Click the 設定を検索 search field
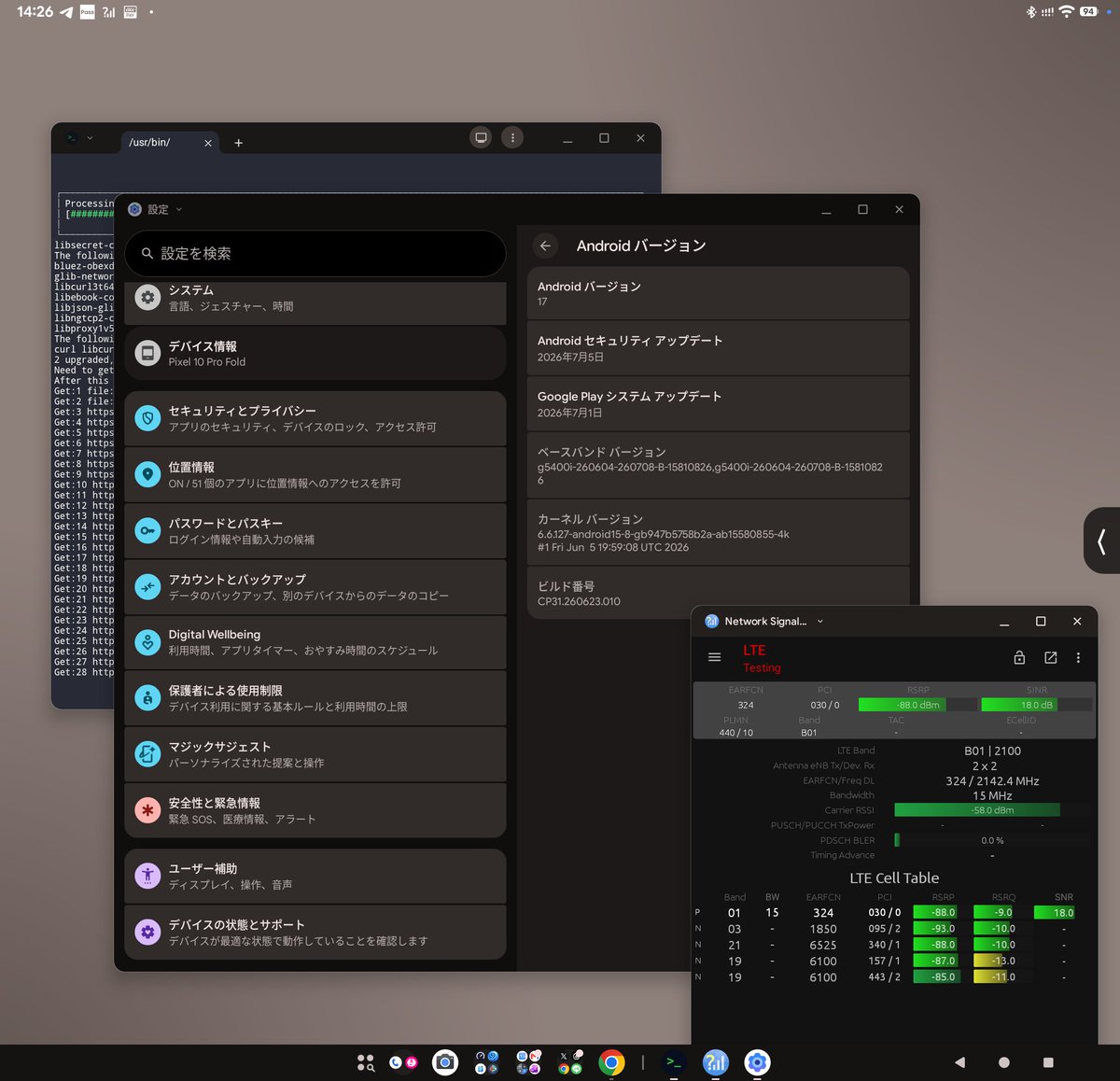Viewport: 1120px width, 1081px height. [315, 253]
